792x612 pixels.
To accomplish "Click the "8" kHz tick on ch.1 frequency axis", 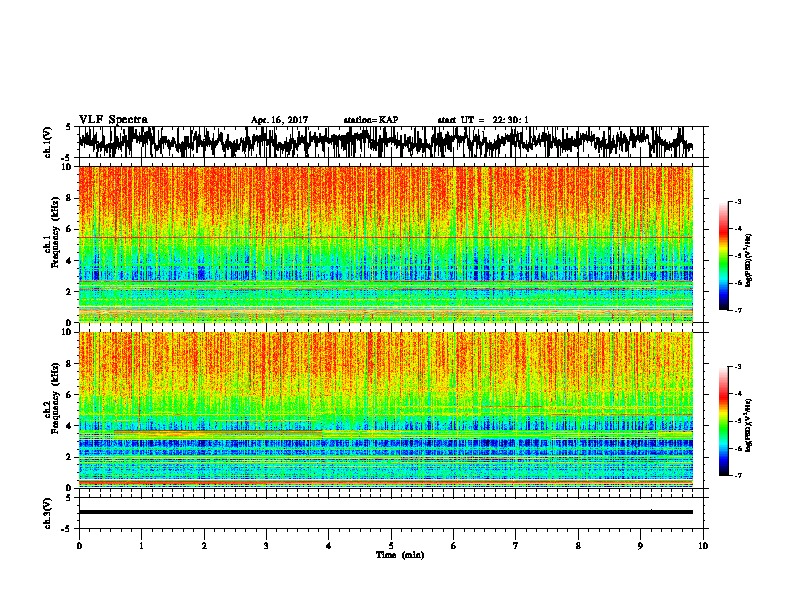I will 70,198.
